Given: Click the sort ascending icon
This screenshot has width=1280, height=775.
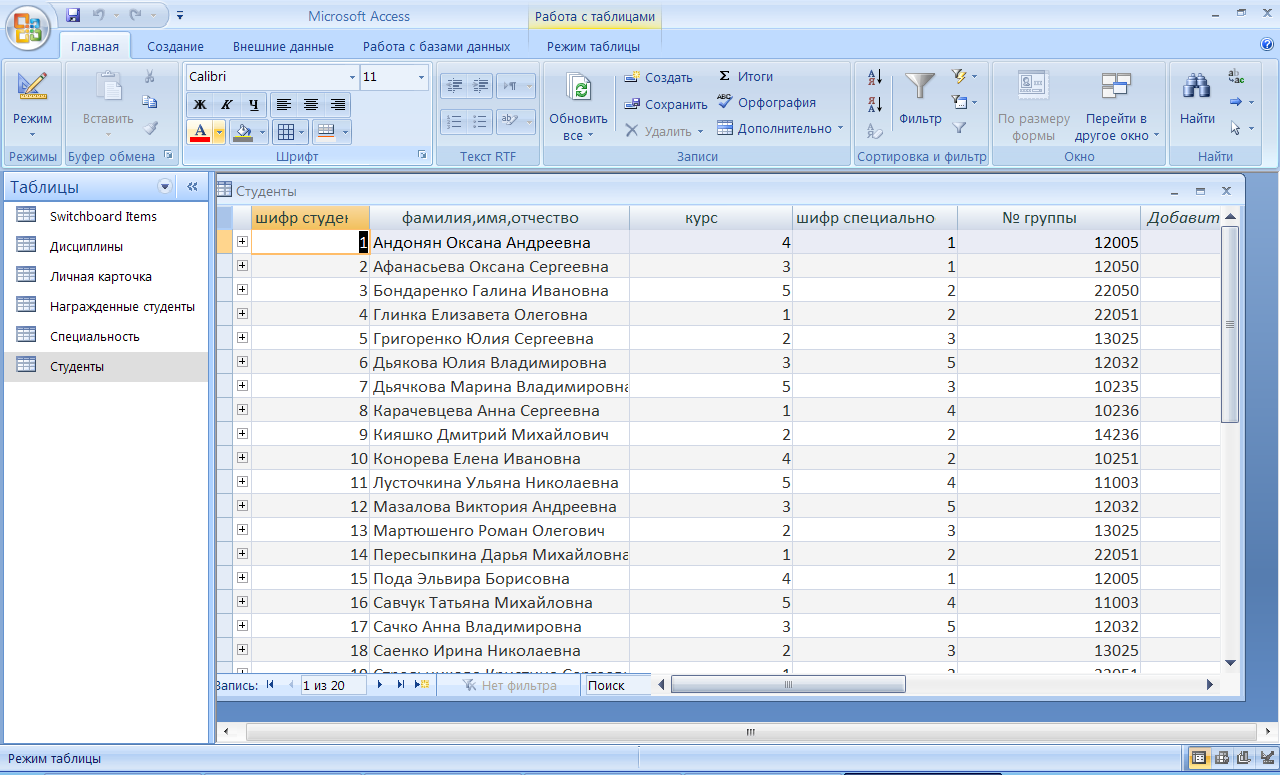Looking at the screenshot, I should click(x=875, y=77).
